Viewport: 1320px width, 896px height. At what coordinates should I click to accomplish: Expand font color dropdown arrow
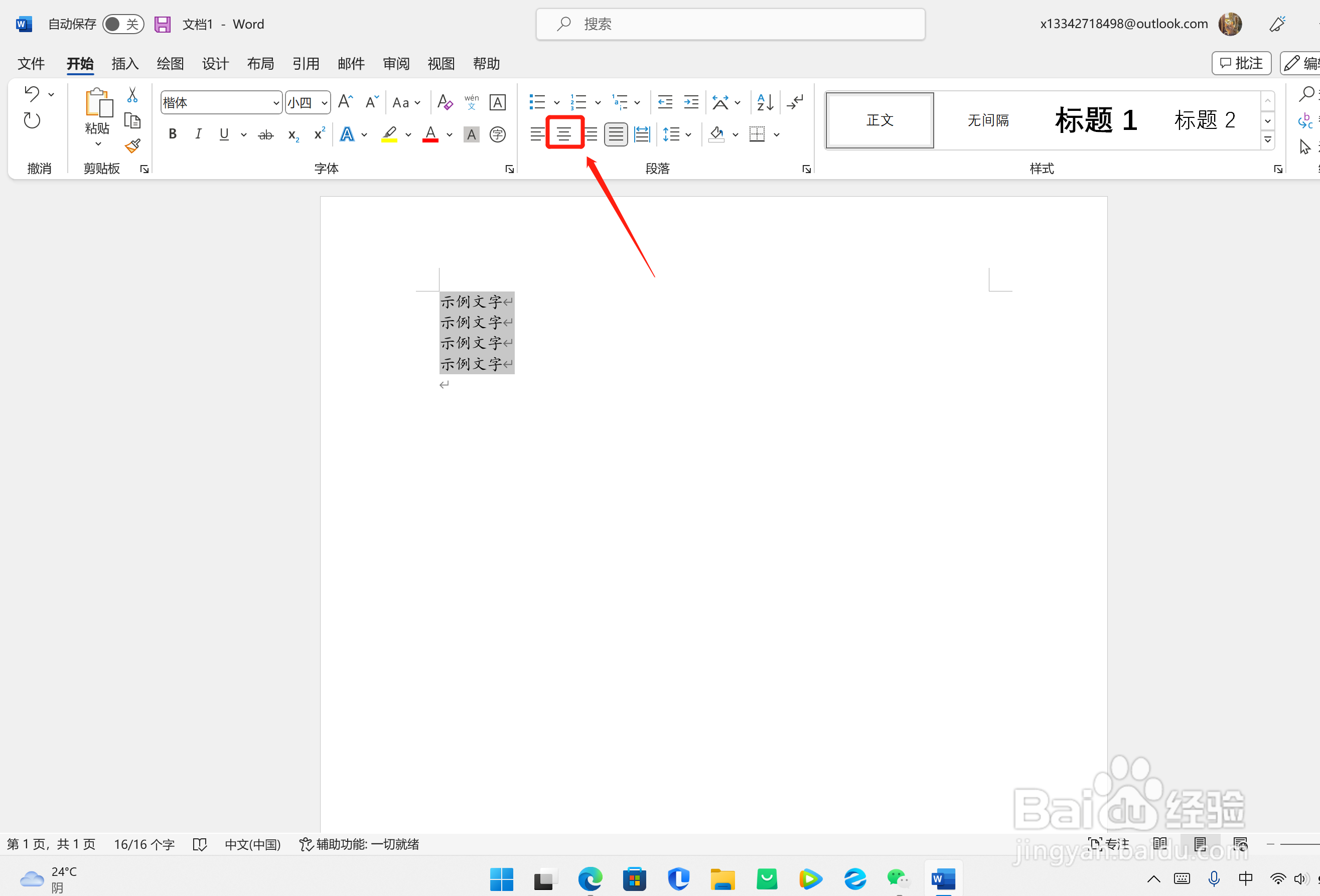click(x=449, y=135)
